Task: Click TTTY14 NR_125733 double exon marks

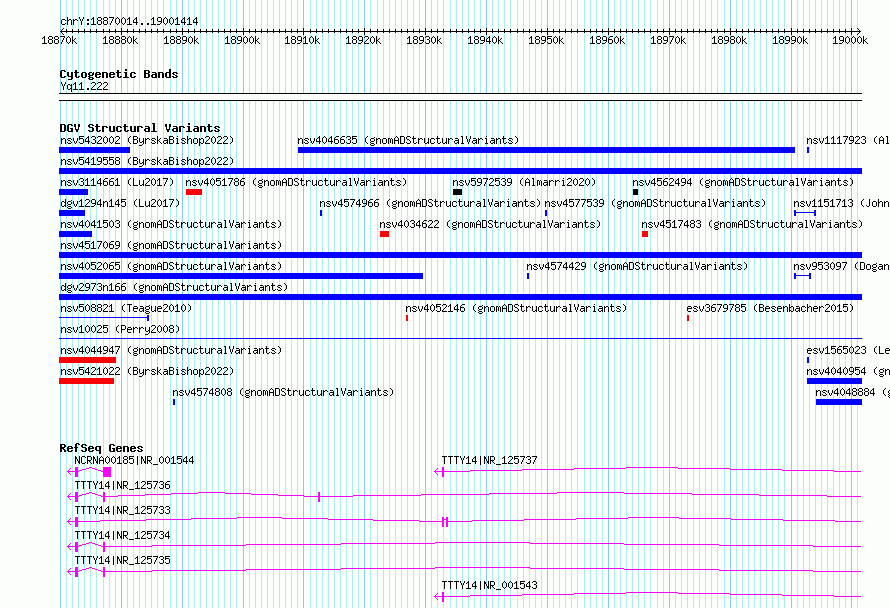Action: [445, 522]
